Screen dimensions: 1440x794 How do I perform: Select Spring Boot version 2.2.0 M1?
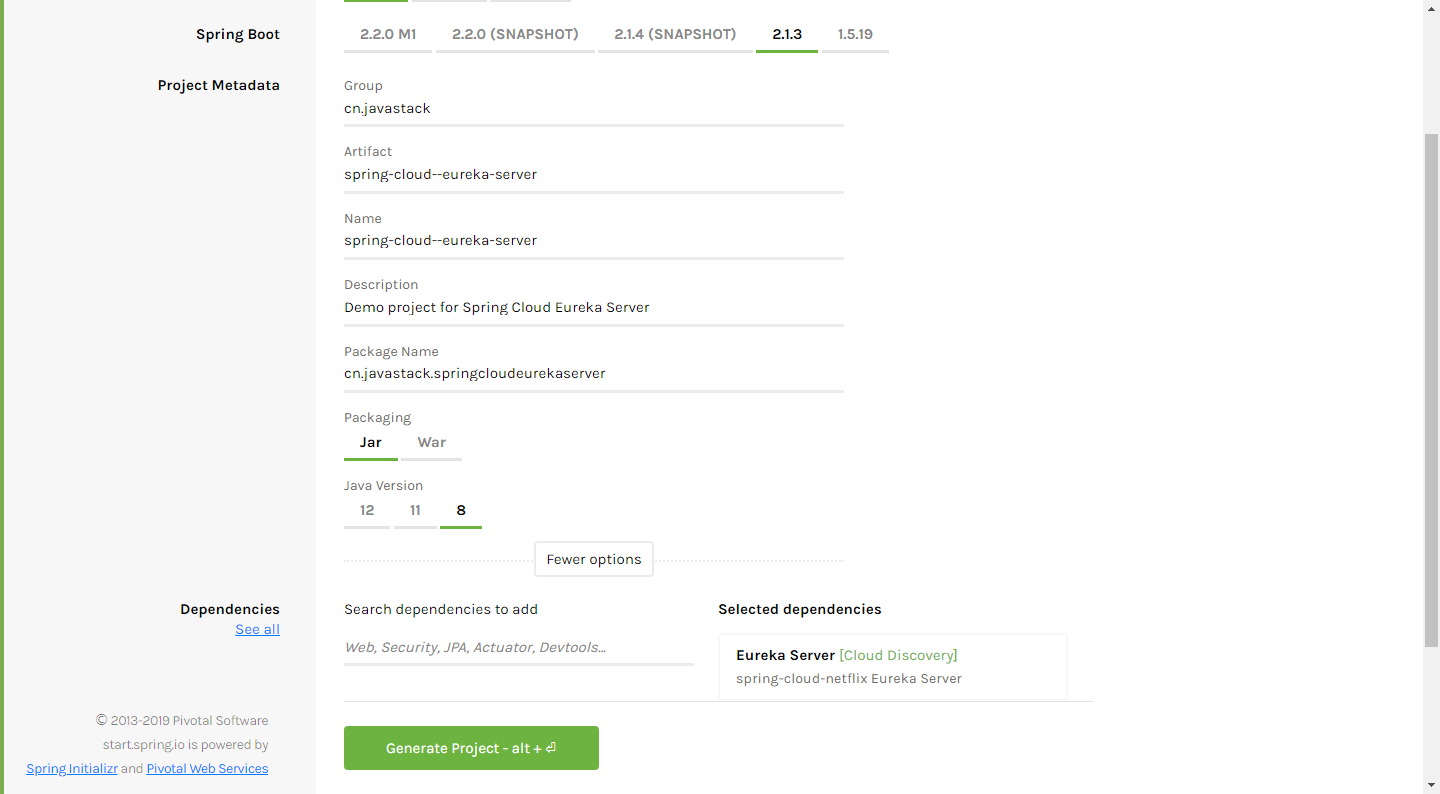pyautogui.click(x=387, y=34)
